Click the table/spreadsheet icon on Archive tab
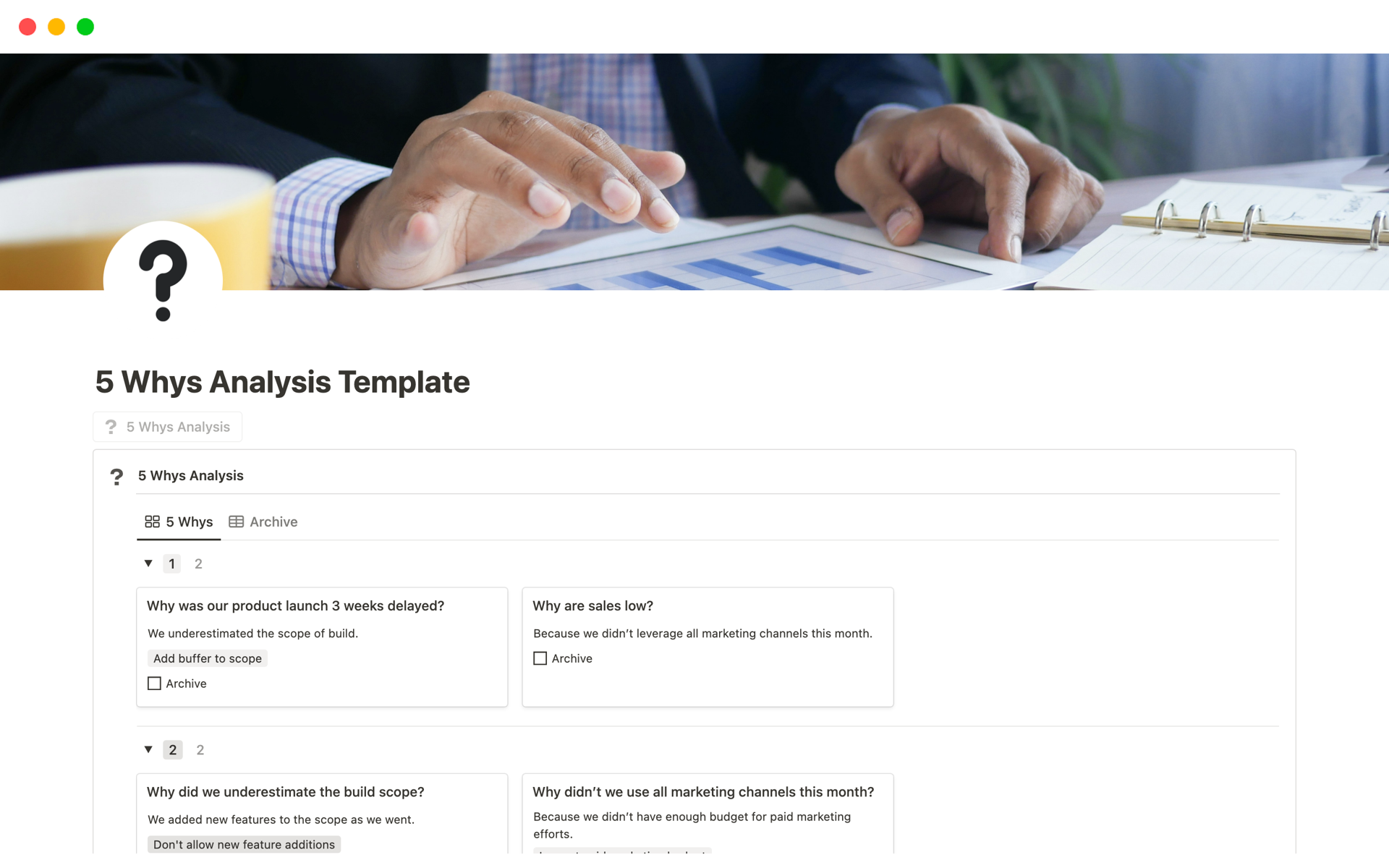This screenshot has width=1389, height=868. [x=237, y=521]
